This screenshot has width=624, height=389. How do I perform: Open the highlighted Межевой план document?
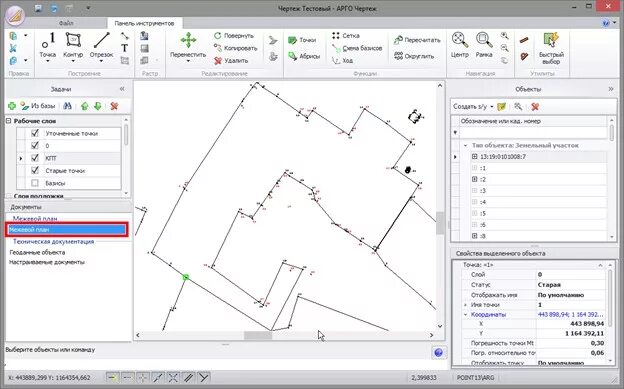[67, 230]
